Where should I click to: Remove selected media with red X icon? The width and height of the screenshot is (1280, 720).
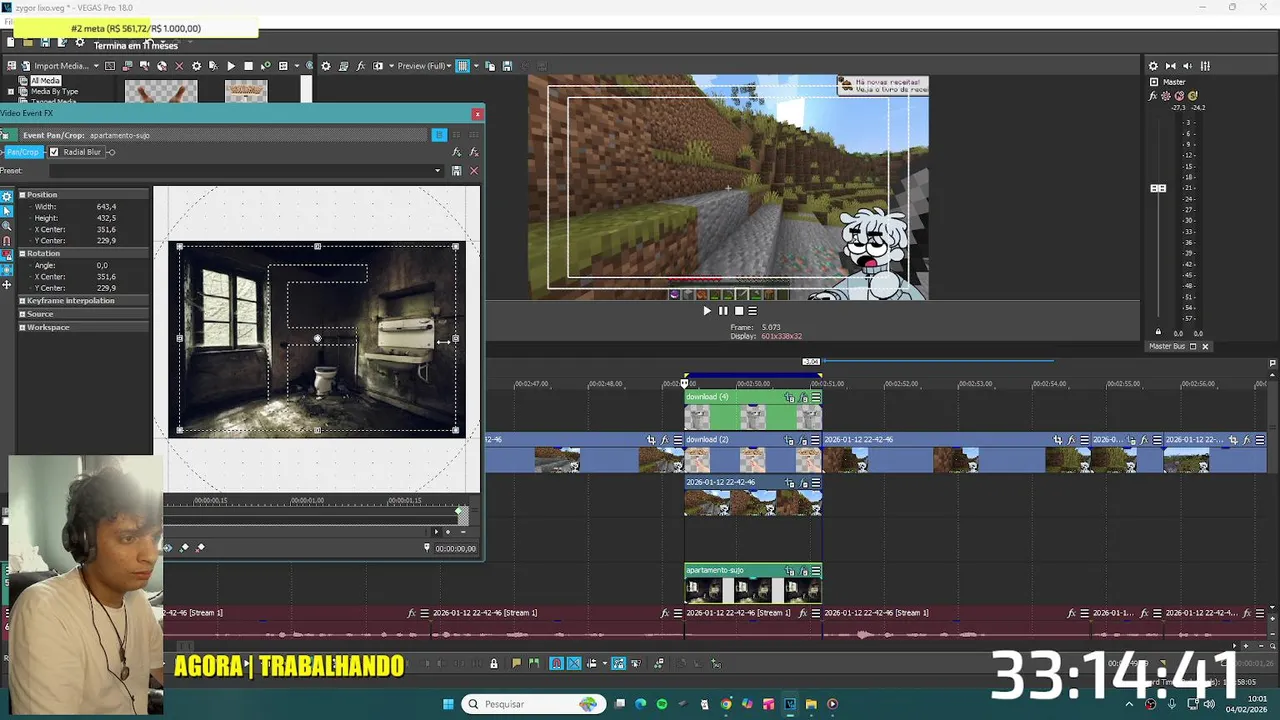(x=179, y=66)
